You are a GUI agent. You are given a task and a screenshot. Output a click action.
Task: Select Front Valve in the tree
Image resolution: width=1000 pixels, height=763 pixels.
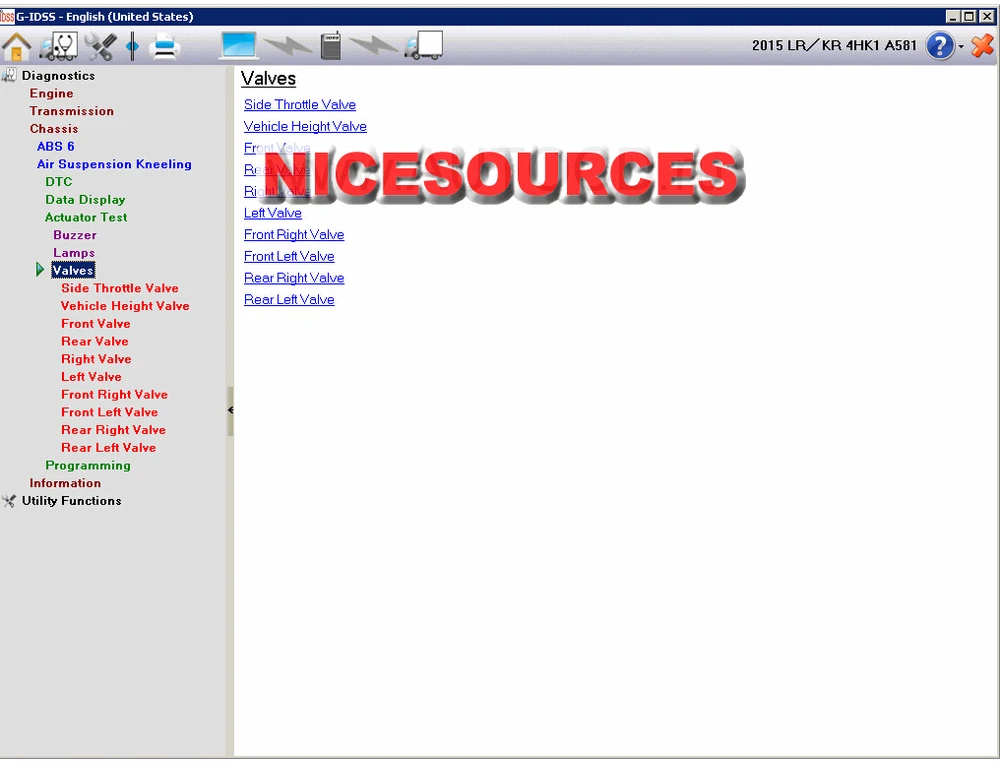(96, 324)
